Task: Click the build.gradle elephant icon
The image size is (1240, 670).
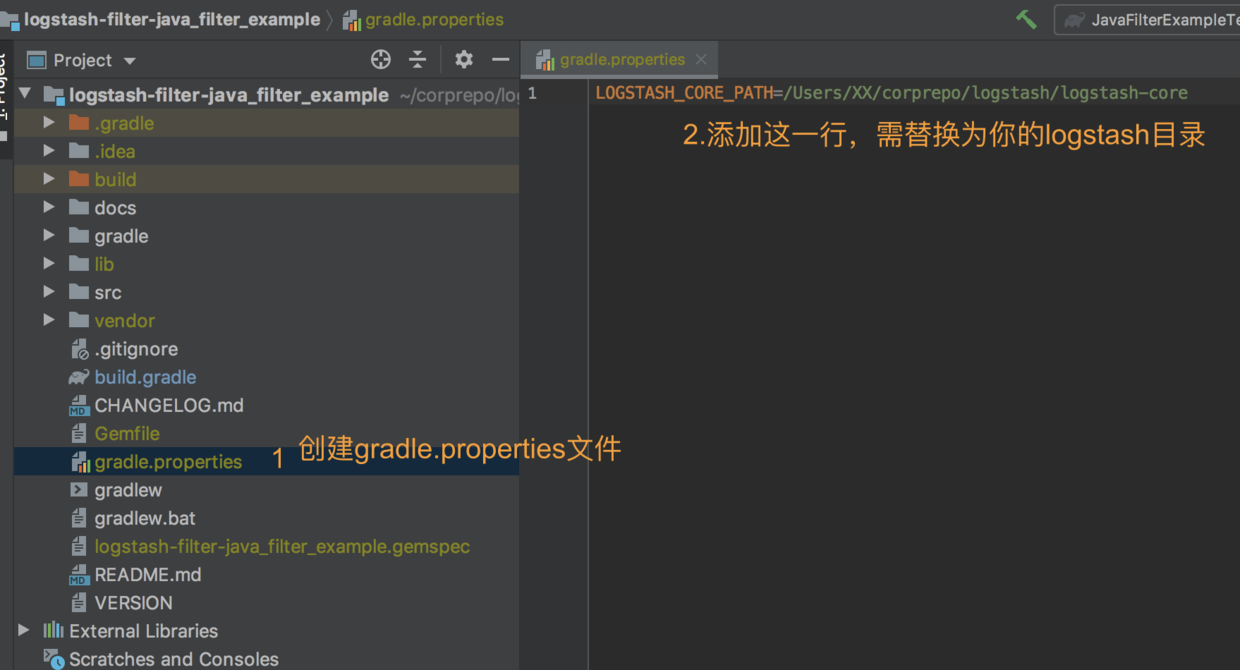Action: 79,377
